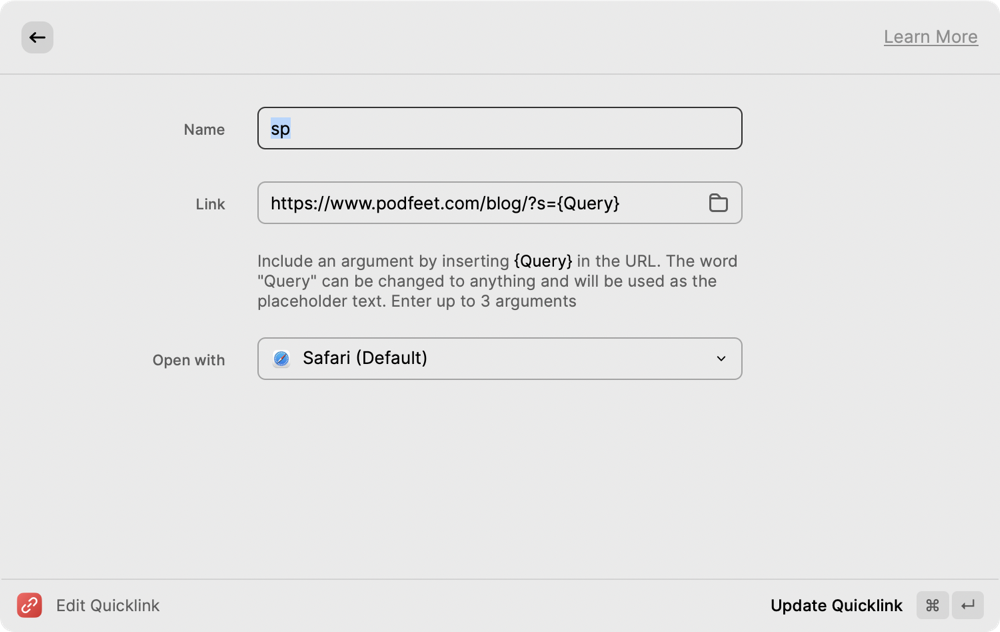Open the Learn More link
The image size is (1000, 632).
(930, 37)
